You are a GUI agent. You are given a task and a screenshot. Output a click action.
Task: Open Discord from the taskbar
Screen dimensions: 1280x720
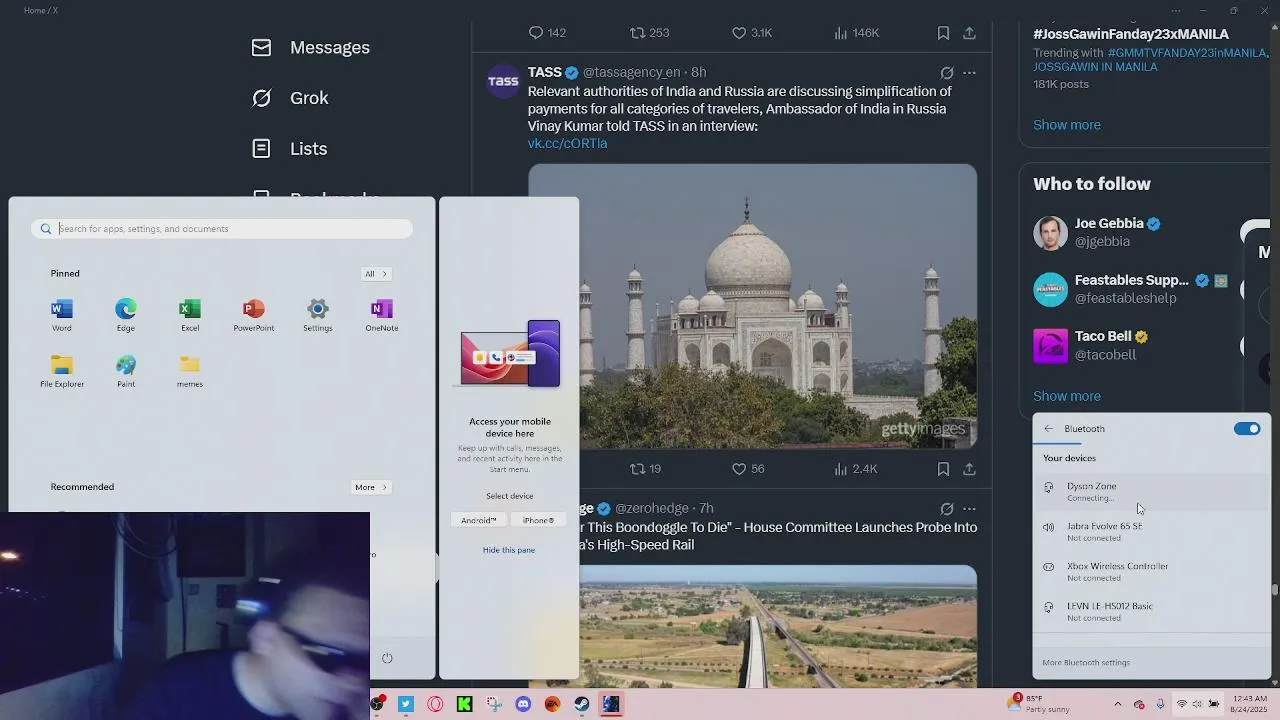click(523, 704)
